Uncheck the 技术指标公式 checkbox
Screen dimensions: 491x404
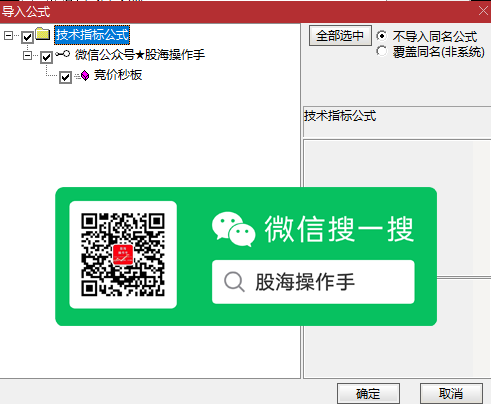click(27, 37)
